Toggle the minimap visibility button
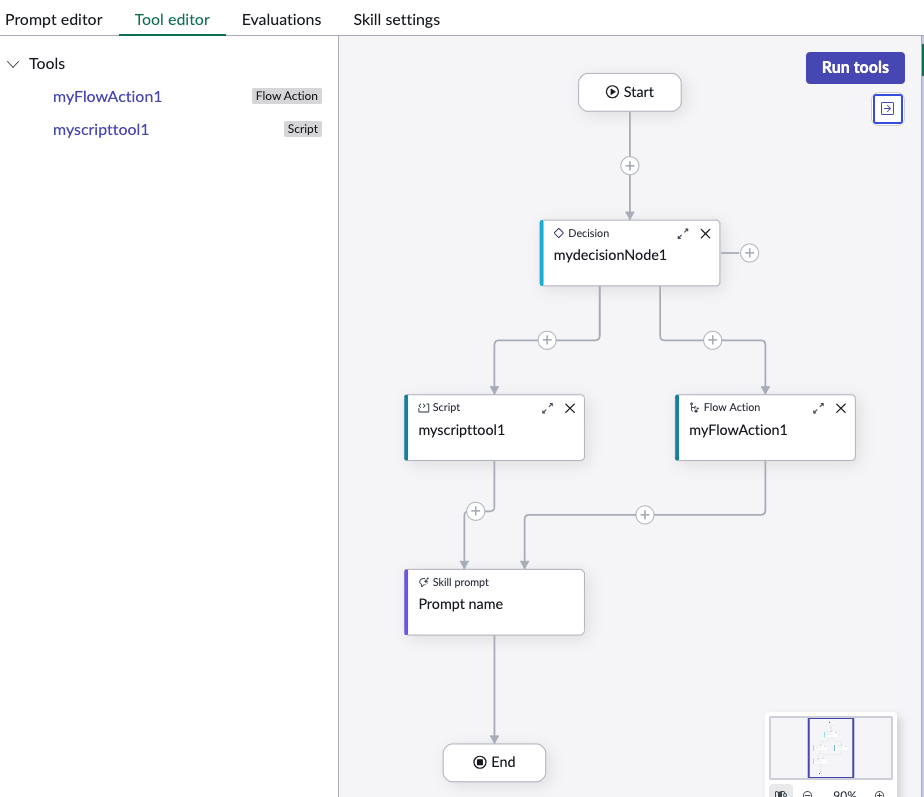Screen dimensions: 924x797 tap(781, 793)
